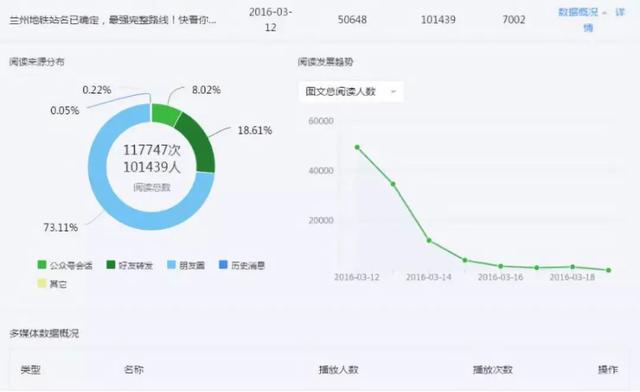Click the 20000 y-axis label
This screenshot has width=640, height=392.
[x=321, y=220]
